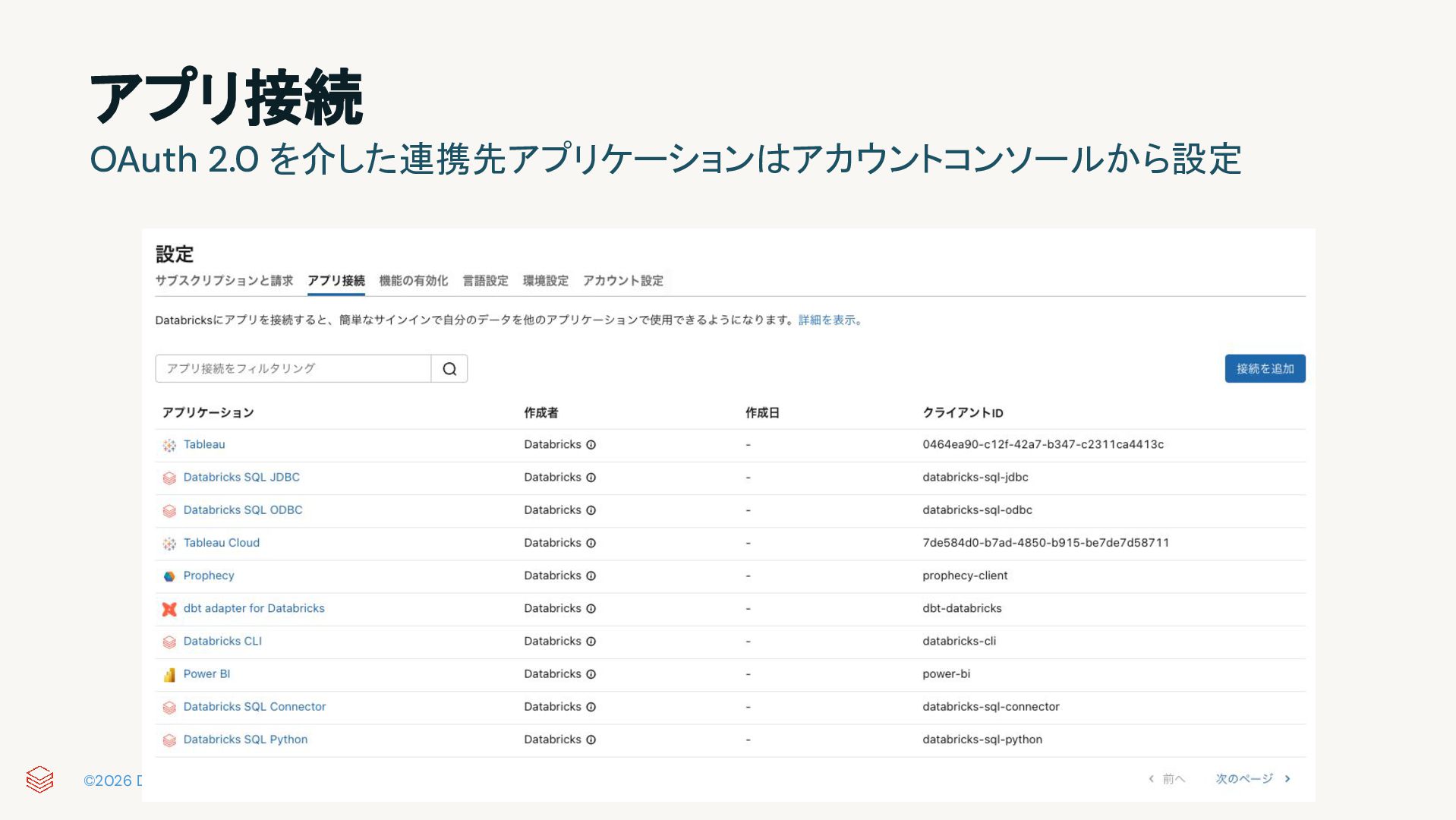Click the 前へ pagination button
1456x820 pixels.
(x=1167, y=779)
